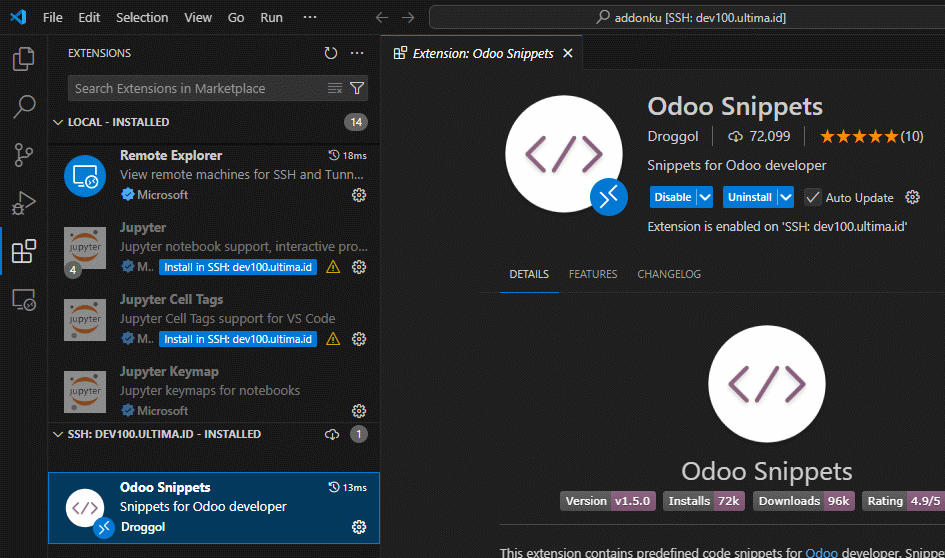Image resolution: width=945 pixels, height=558 pixels.
Task: Open Jupyter extension gear settings
Action: 359,267
